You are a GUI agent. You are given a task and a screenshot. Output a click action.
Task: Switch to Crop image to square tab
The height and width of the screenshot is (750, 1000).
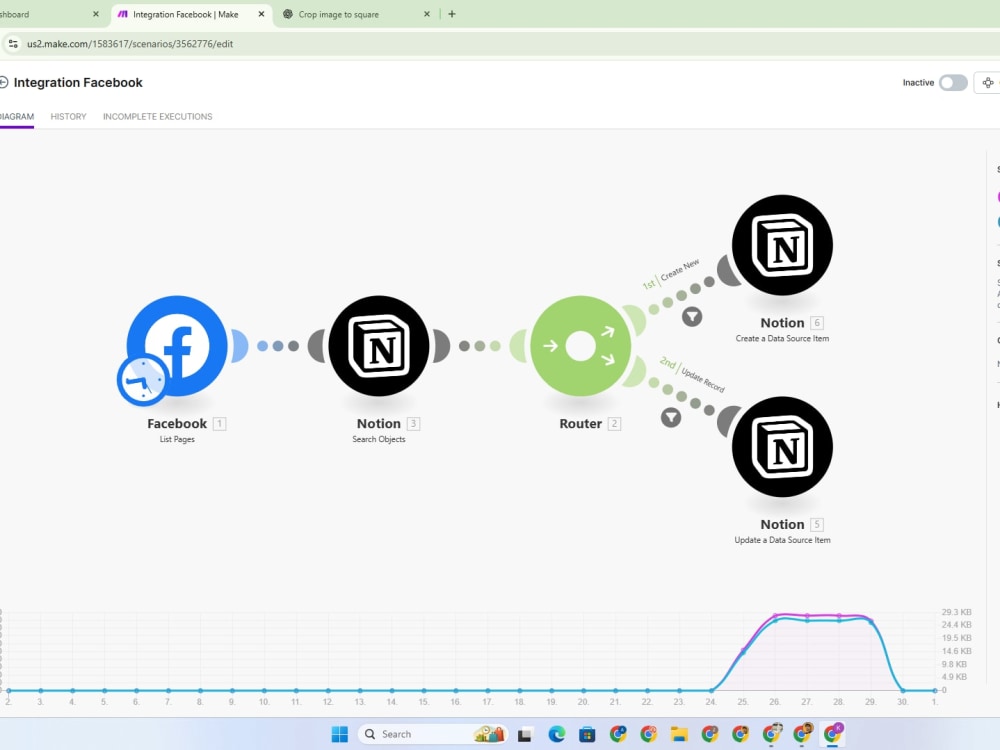point(339,14)
